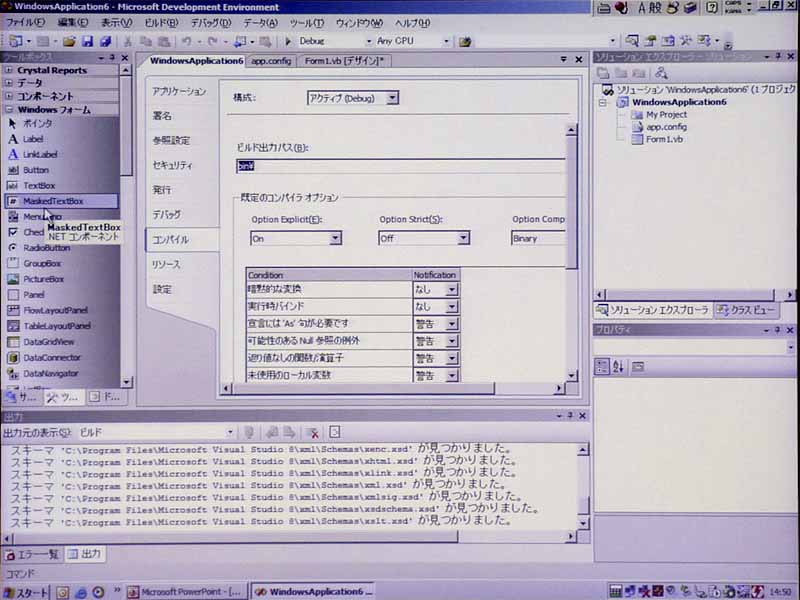Screen dimensions: 800x600
Task: Clear the output with the red X icon
Action: 313,433
